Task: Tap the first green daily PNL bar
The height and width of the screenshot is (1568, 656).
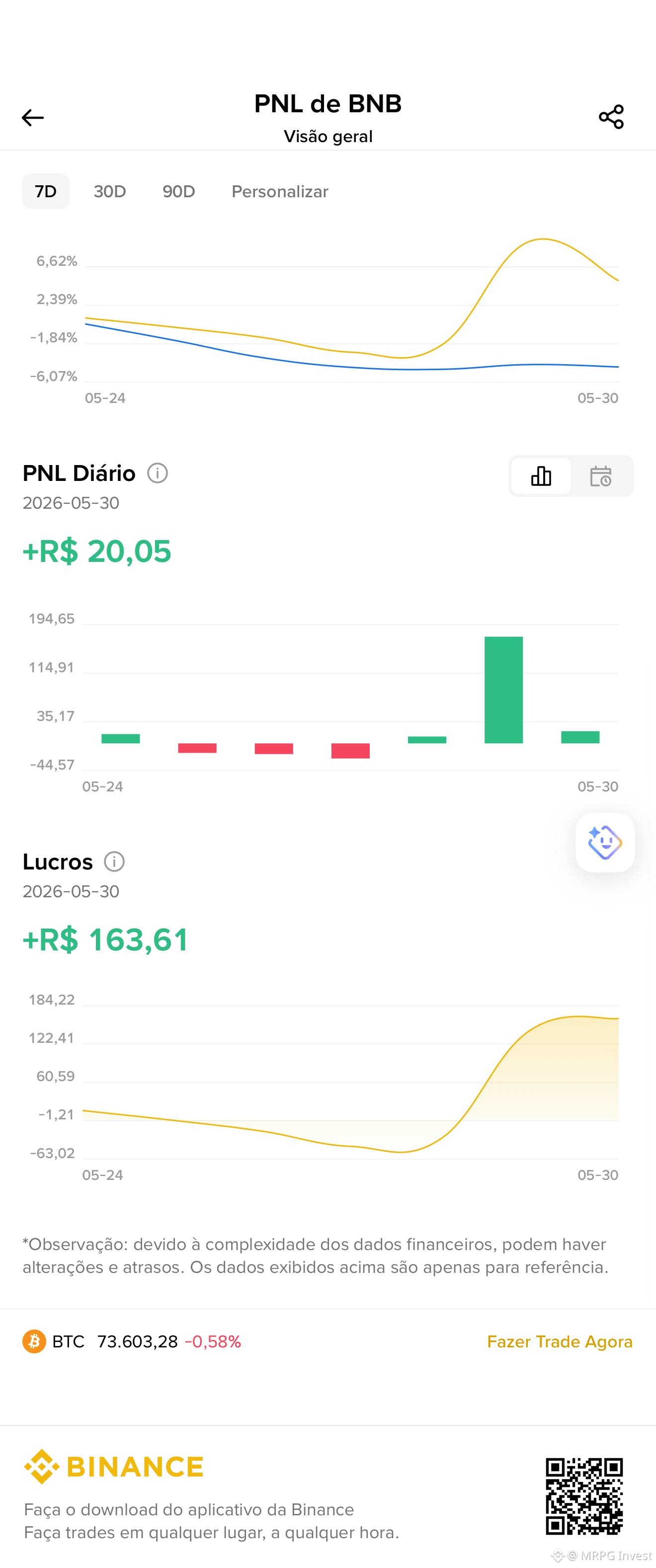Action: [x=121, y=738]
